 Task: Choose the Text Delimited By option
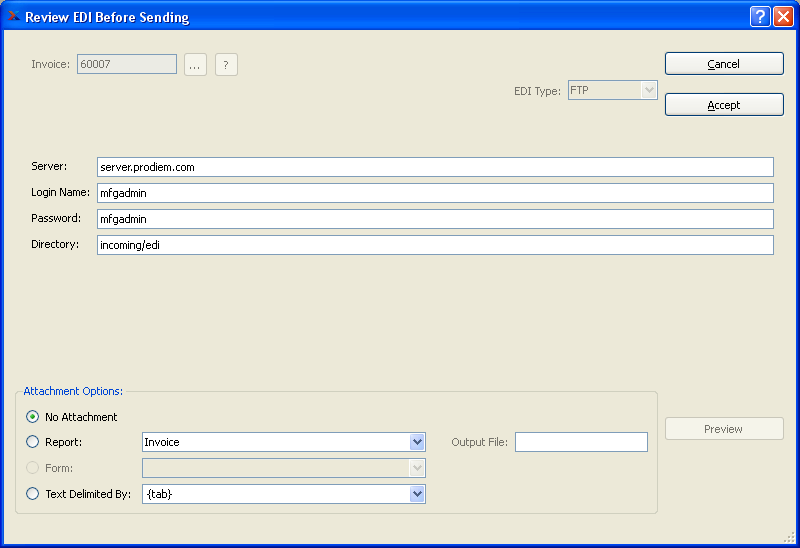(33, 494)
